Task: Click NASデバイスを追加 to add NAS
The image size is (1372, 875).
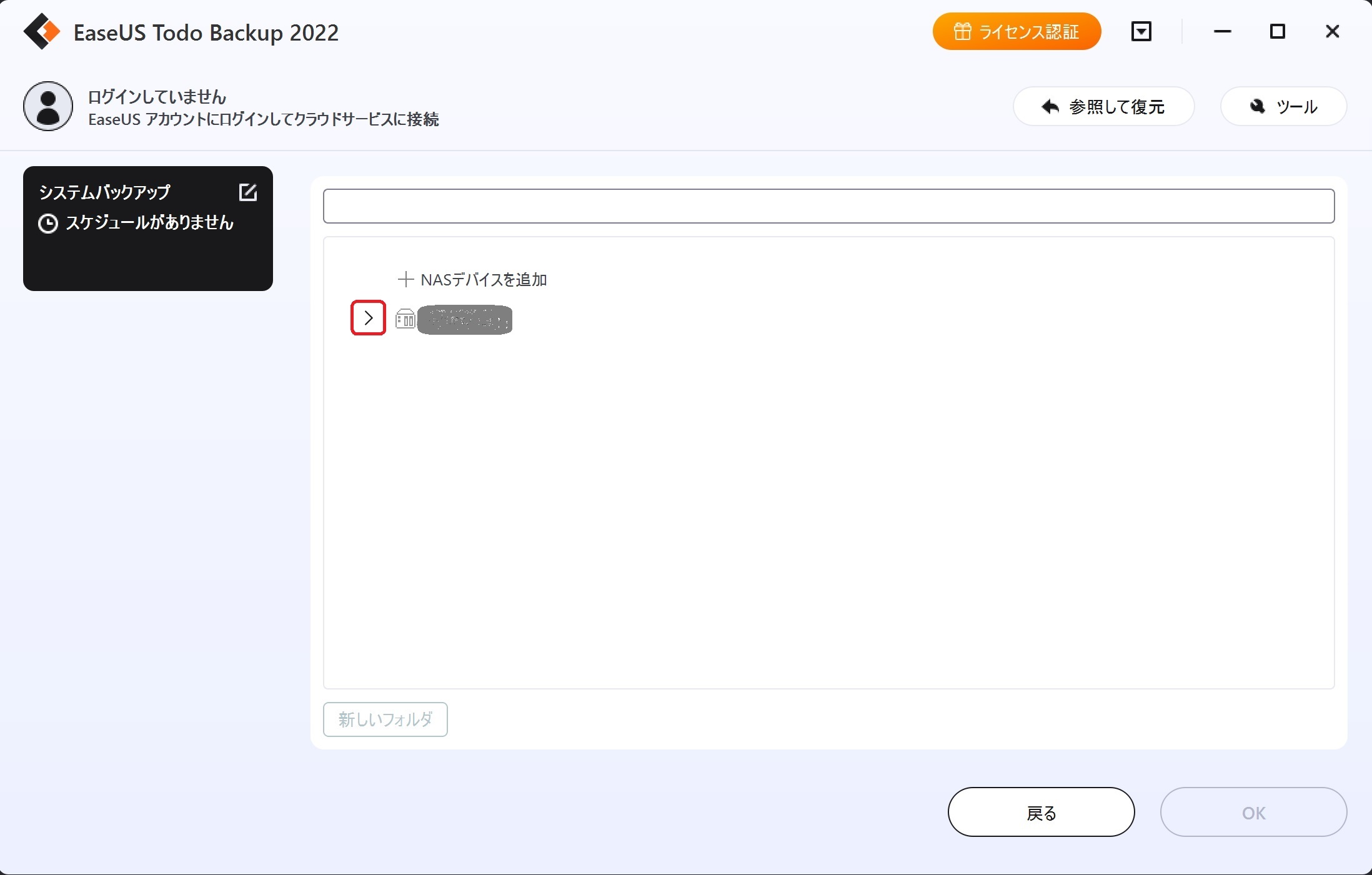Action: [x=472, y=280]
